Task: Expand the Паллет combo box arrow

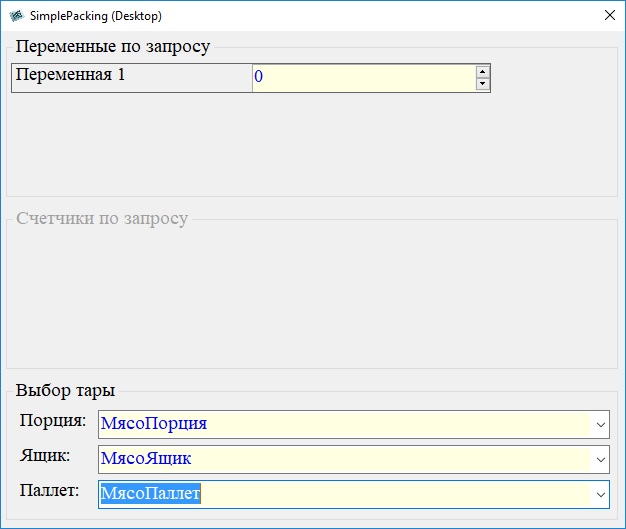Action: click(x=600, y=494)
